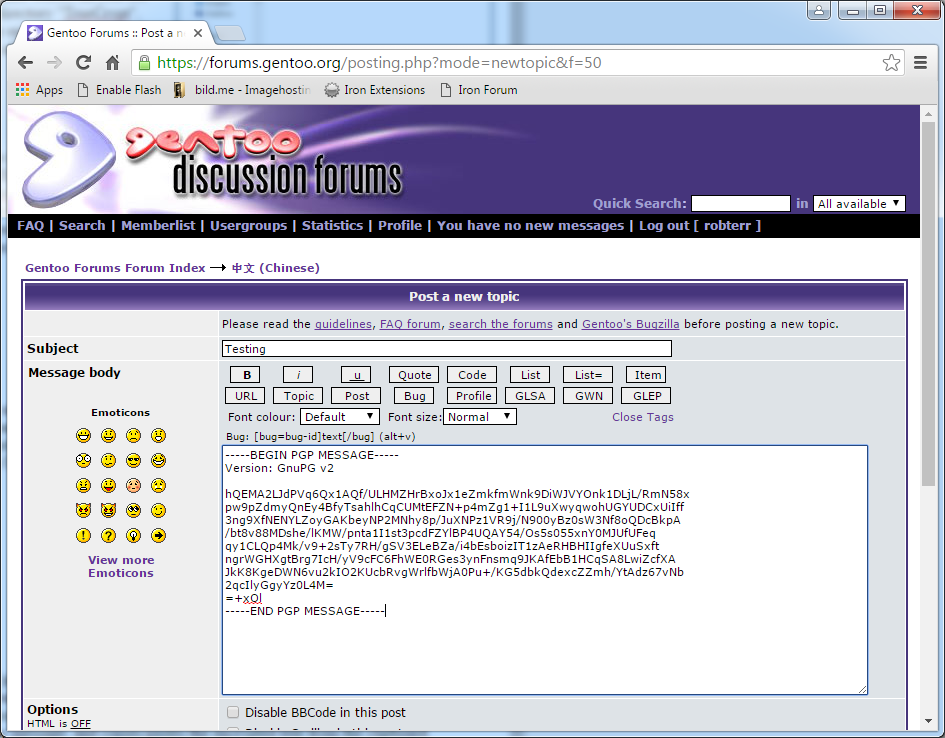Insert the very happy big-grin emoticon
This screenshot has width=945, height=738.
pos(83,435)
